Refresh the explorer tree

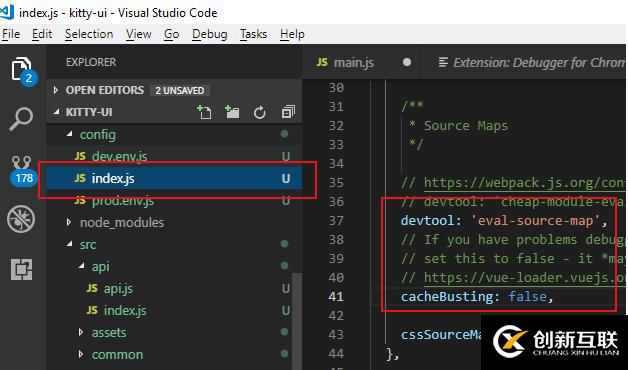coord(260,113)
